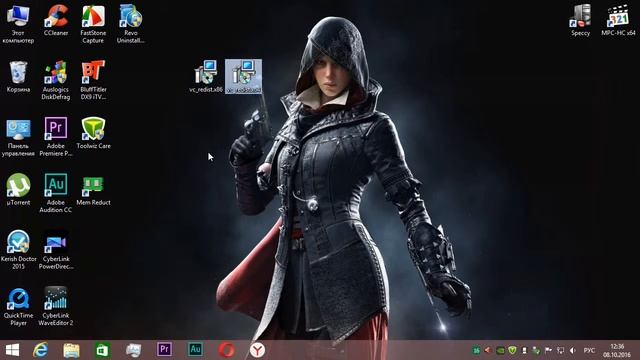640x360 pixels.
Task: Open File Explorer from the taskbar
Action: click(71, 350)
